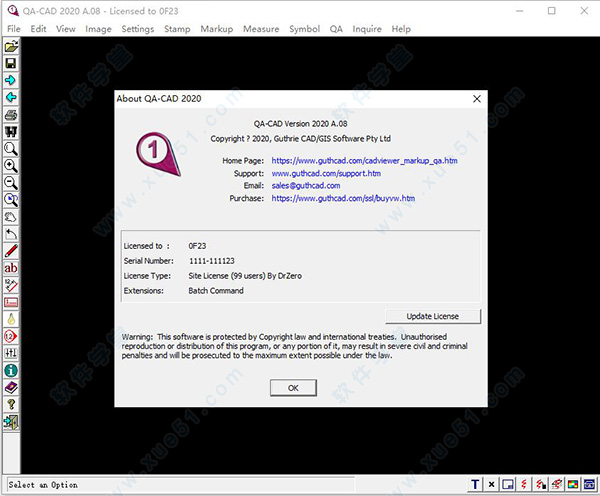Viewport: 600px width, 496px height.
Task: Open the Purchase buyvw.htm link
Action: pos(343,198)
